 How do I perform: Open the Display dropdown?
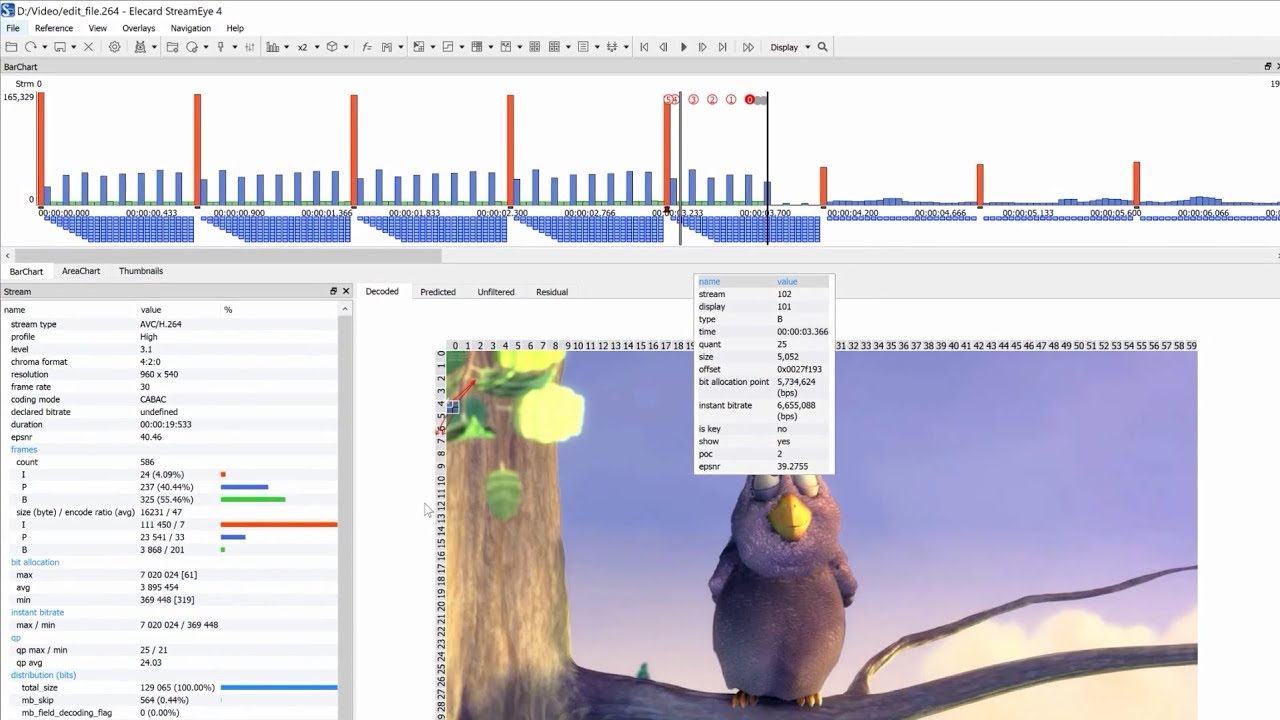(790, 47)
